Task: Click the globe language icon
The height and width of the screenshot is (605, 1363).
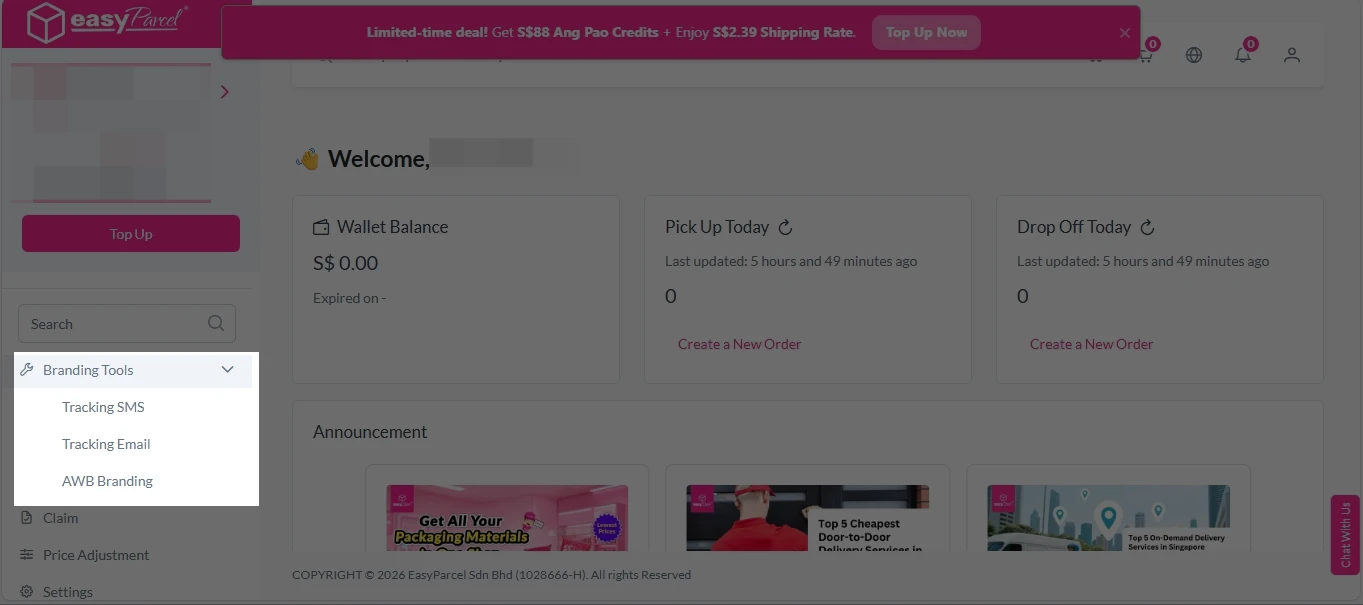Action: pyautogui.click(x=1194, y=55)
